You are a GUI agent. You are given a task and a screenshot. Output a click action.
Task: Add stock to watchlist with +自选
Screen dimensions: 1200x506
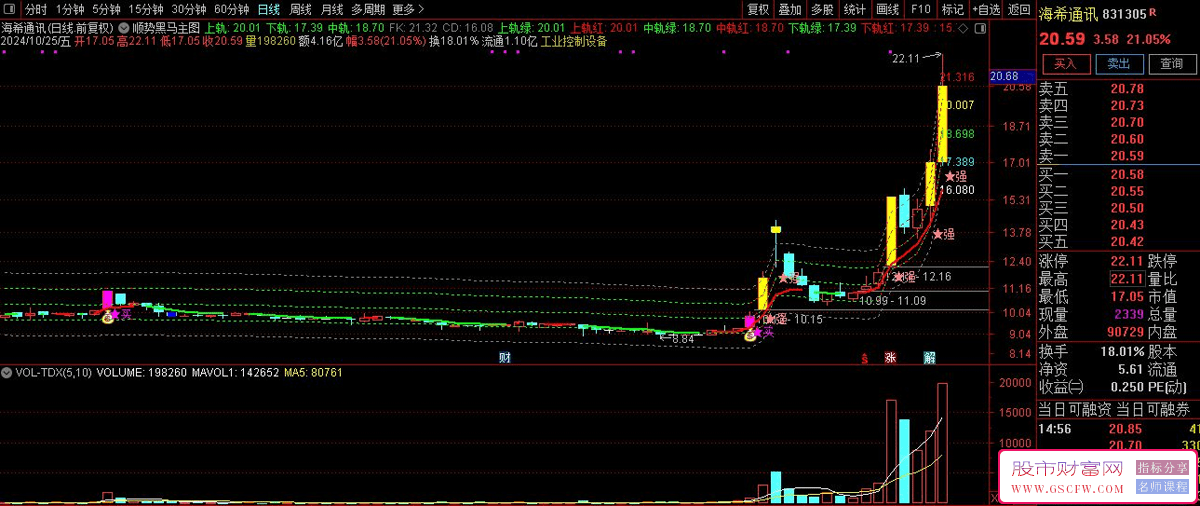[x=985, y=9]
